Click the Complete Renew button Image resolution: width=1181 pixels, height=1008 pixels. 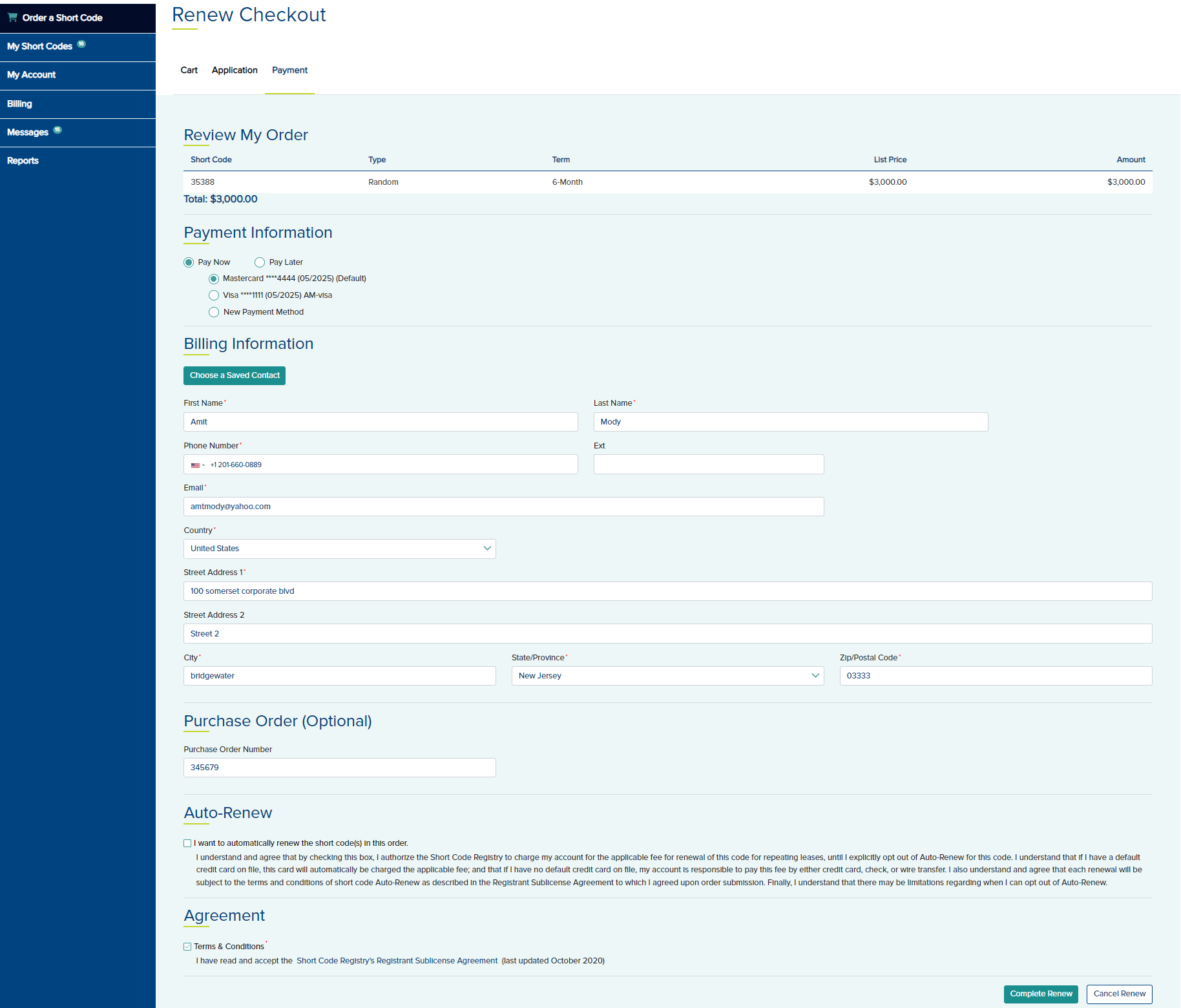[1040, 994]
